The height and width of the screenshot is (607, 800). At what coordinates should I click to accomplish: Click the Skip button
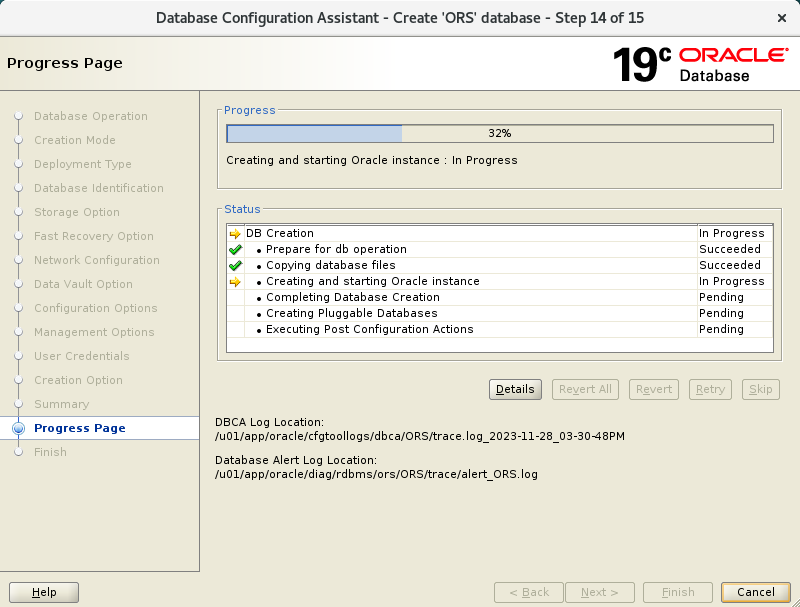coord(760,389)
